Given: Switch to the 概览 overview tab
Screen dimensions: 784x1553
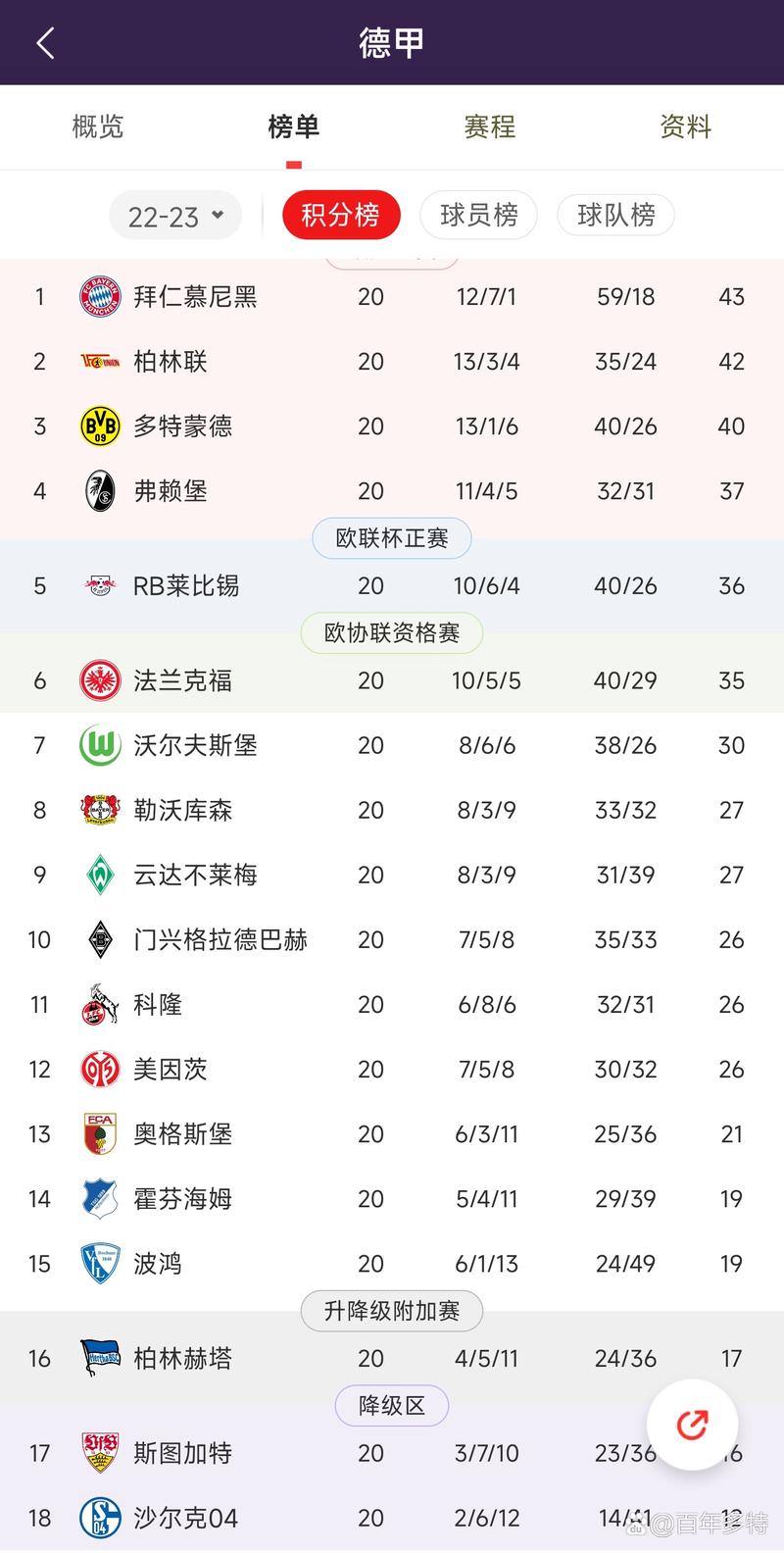Looking at the screenshot, I should click(x=96, y=125).
